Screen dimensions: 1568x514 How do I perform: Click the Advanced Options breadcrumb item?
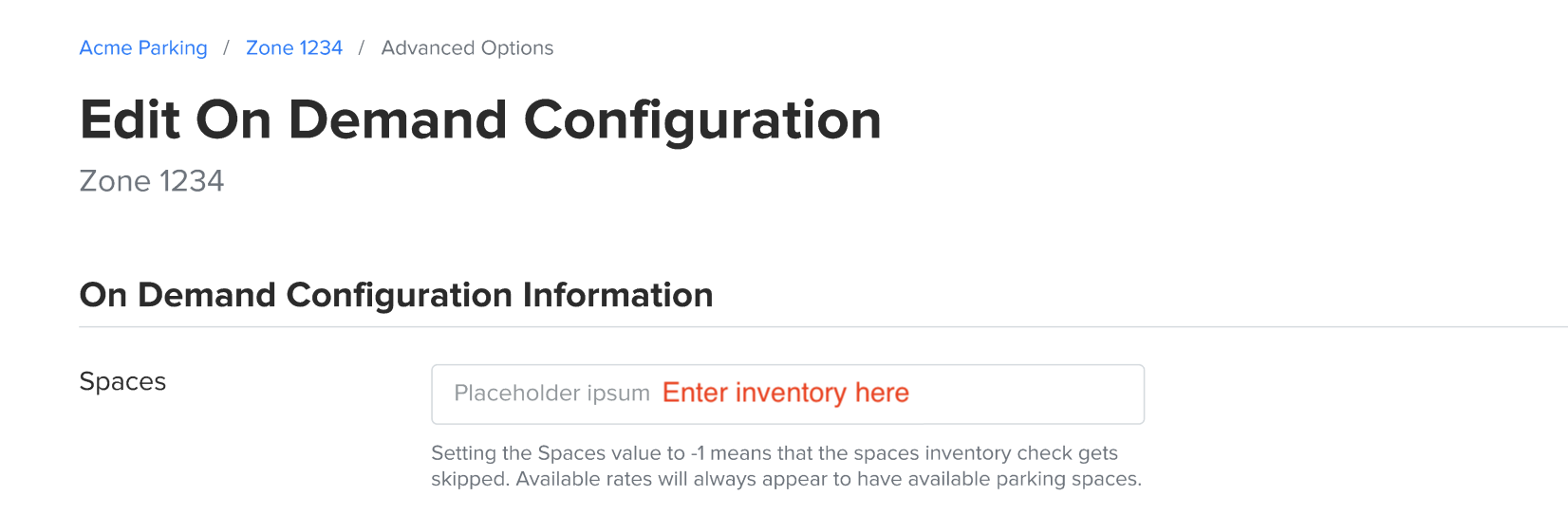coord(467,48)
